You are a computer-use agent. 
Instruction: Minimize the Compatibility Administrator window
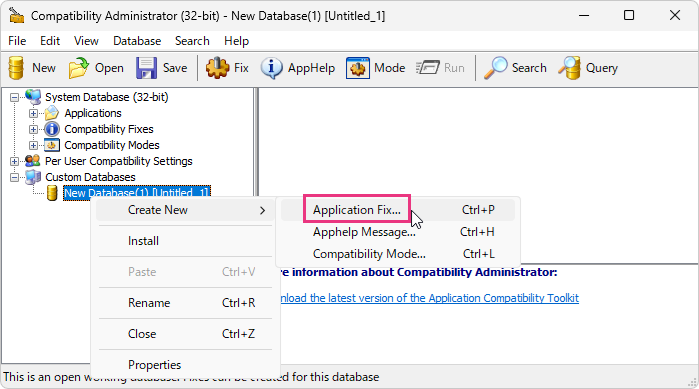pyautogui.click(x=584, y=16)
